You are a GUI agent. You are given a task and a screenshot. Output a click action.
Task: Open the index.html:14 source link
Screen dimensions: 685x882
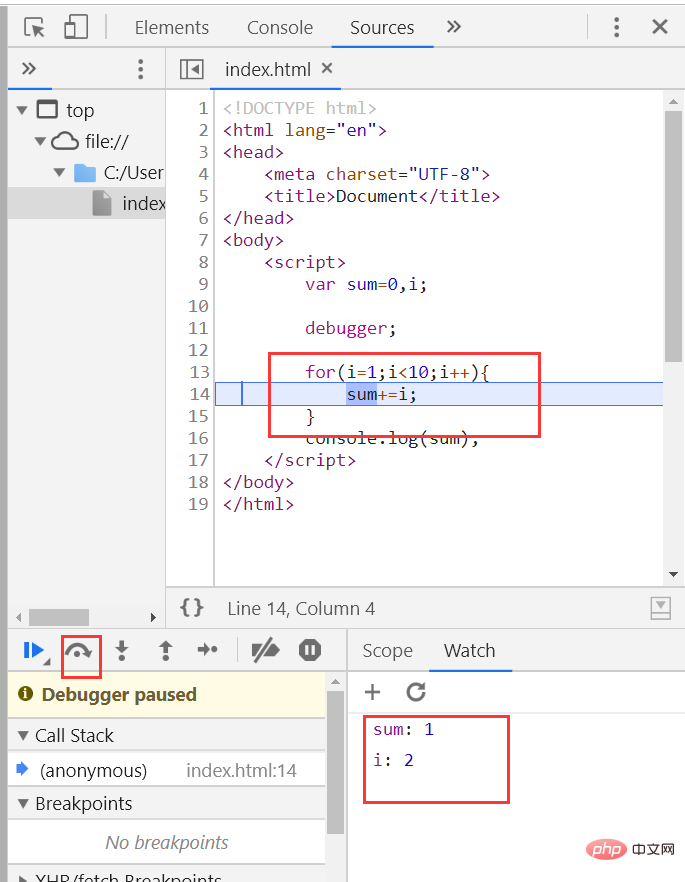[241, 770]
